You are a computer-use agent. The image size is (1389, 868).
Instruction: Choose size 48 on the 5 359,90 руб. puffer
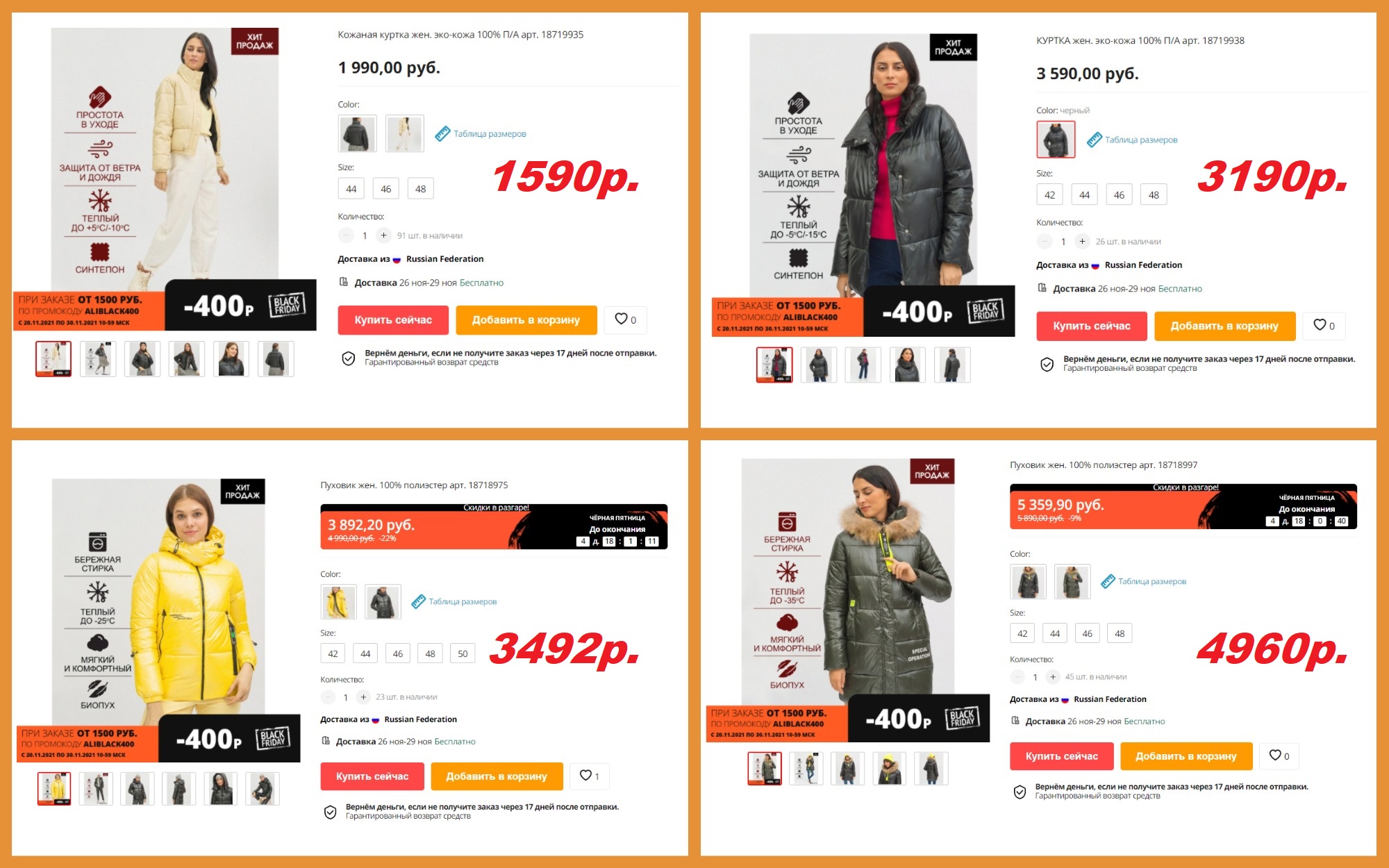coord(1120,633)
